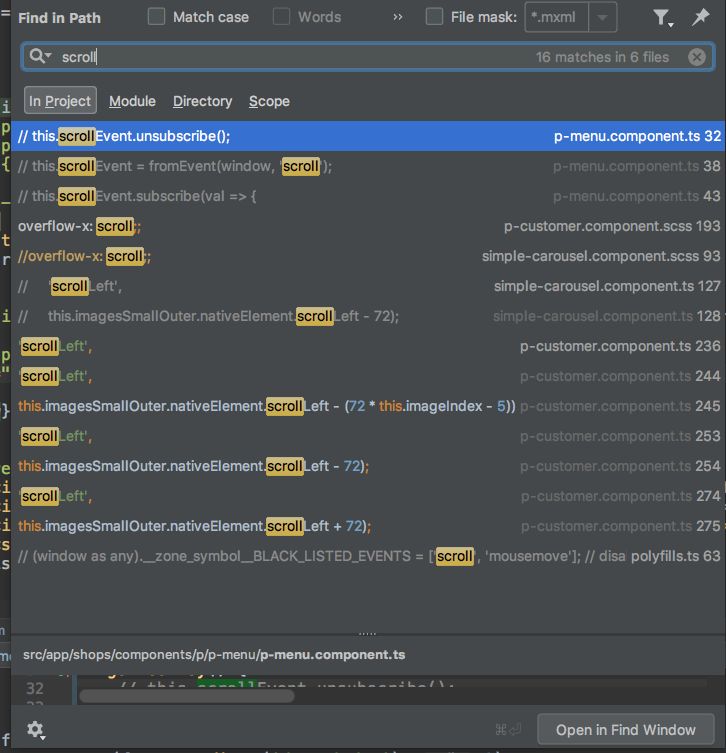
Task: Select result simple-carousel.component.ts line 128
Action: [368, 316]
